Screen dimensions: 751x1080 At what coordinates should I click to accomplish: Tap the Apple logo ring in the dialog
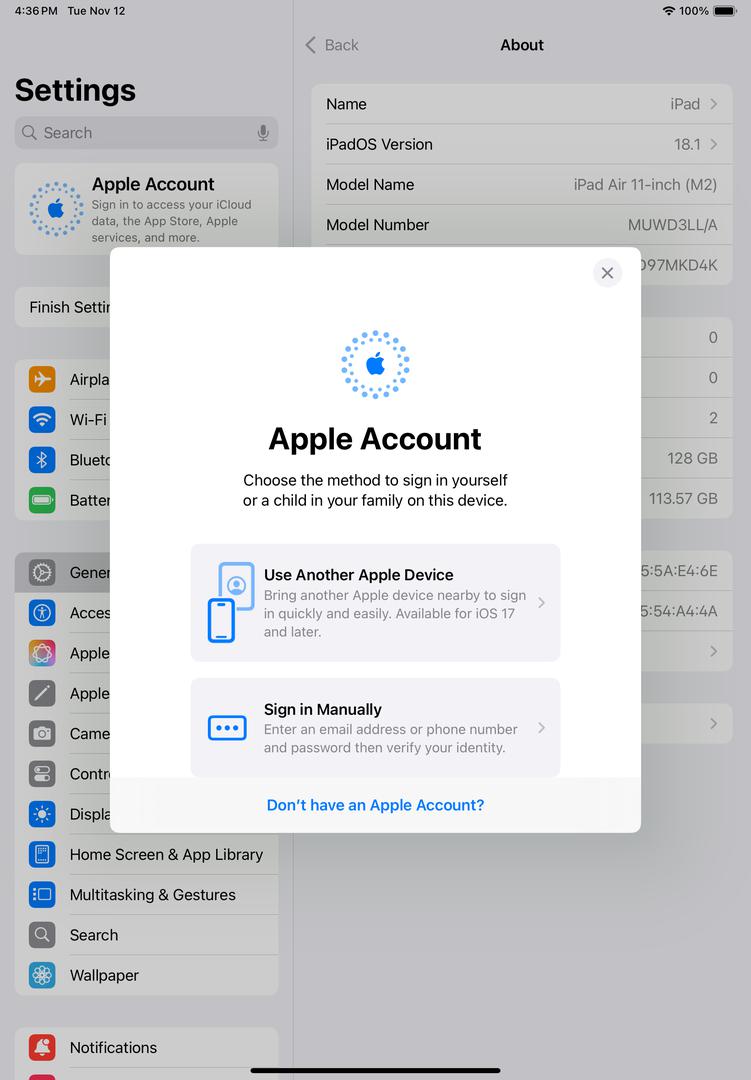[375, 364]
